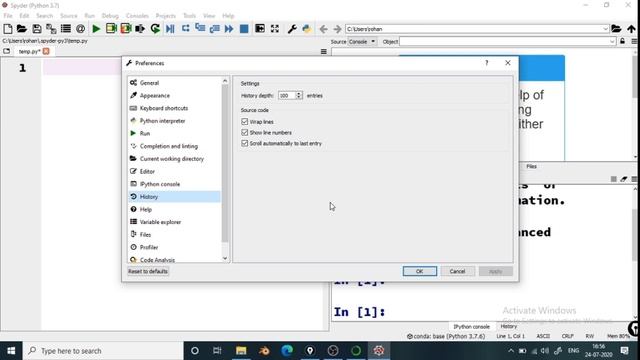Expand the Object field dropdown
640x360 pixels.
coord(612,42)
